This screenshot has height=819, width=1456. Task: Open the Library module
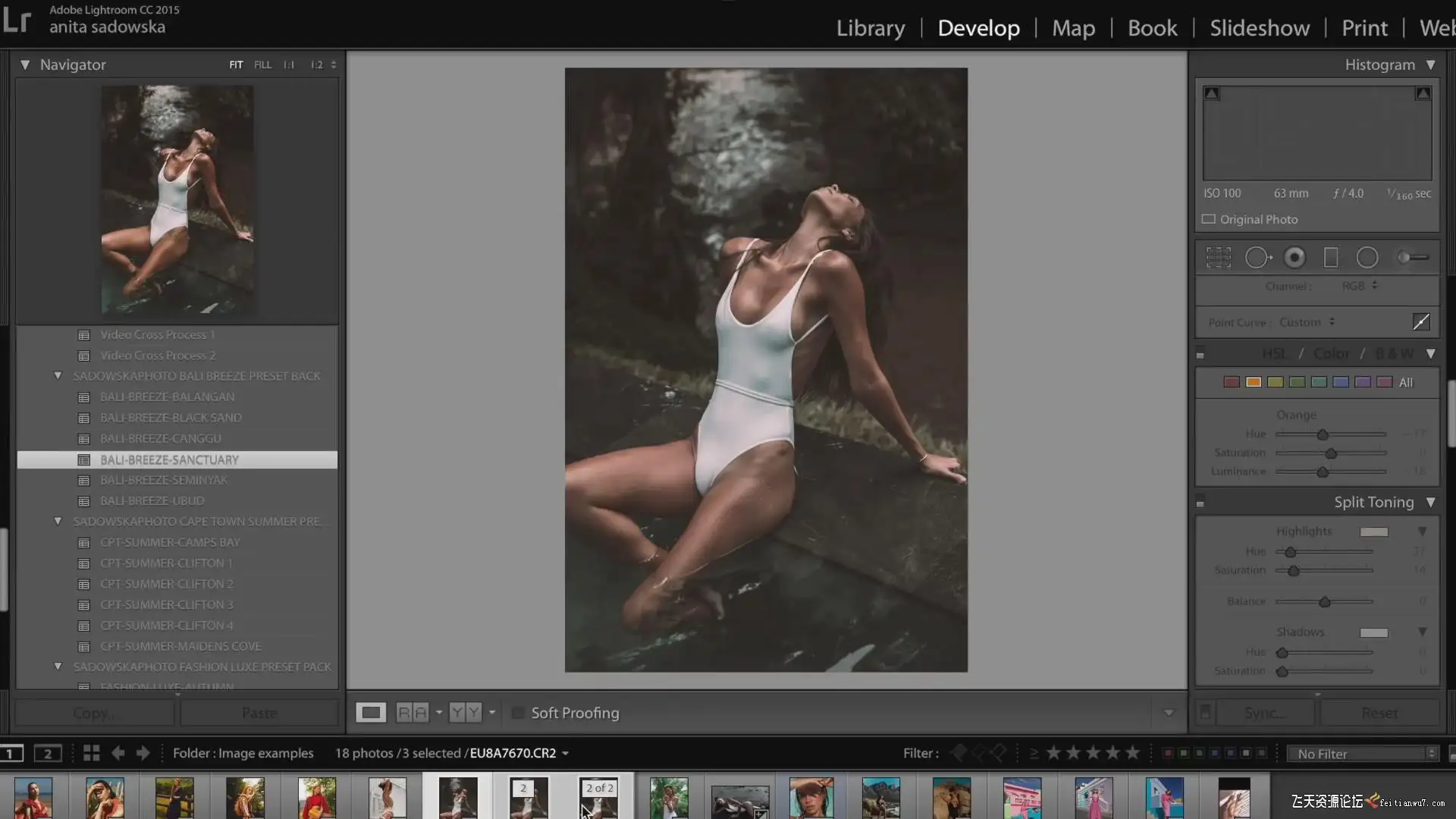point(871,28)
